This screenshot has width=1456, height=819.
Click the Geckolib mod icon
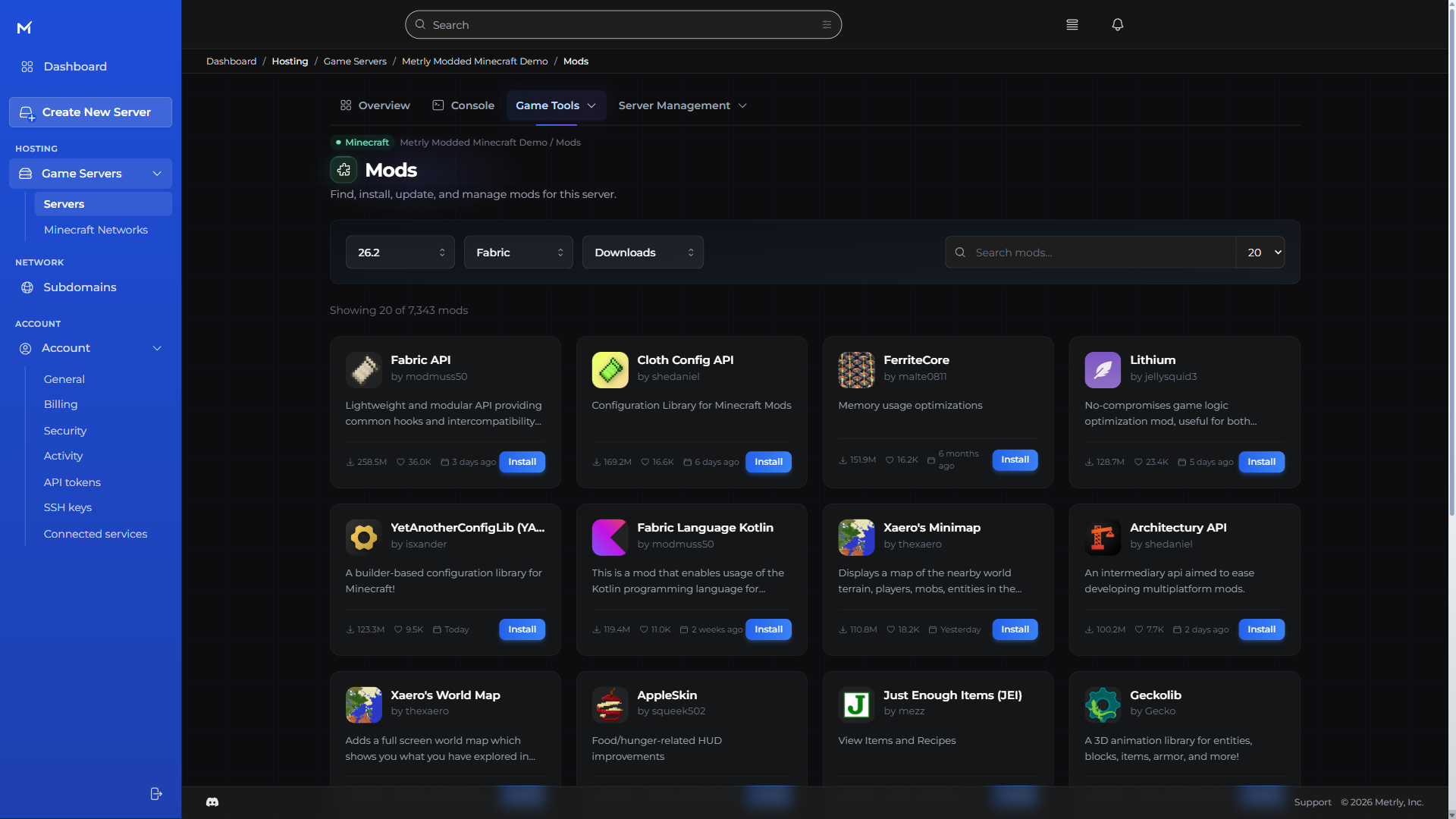click(1103, 705)
